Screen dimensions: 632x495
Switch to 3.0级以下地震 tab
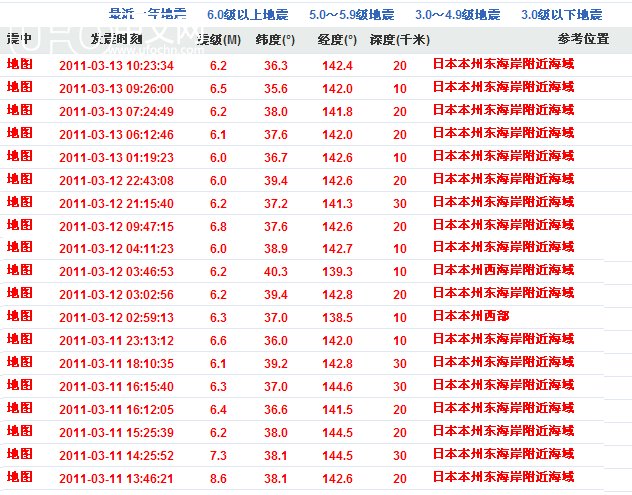coord(561,15)
